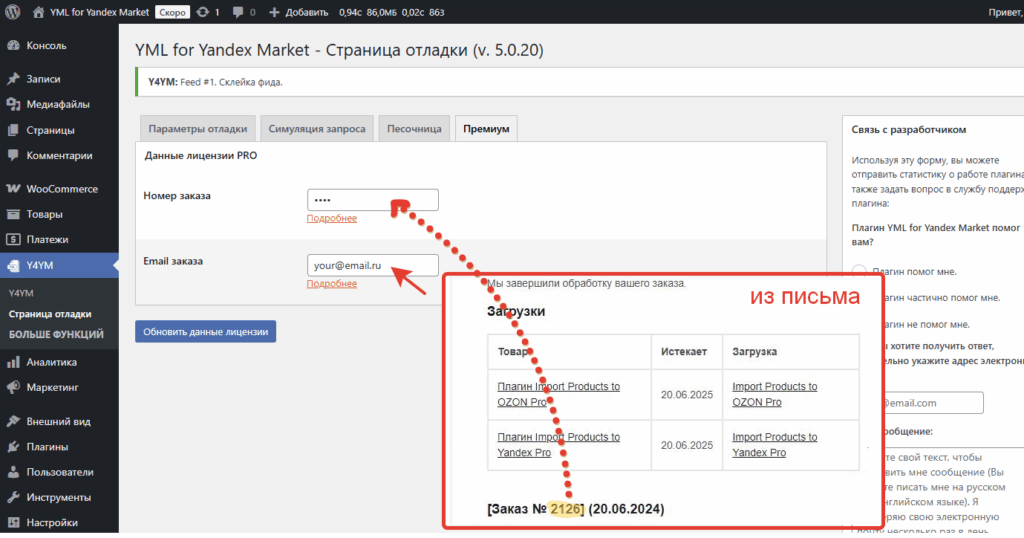Select the 'Плагин помог мне' radio button
The width and height of the screenshot is (1024, 538).
click(x=859, y=271)
